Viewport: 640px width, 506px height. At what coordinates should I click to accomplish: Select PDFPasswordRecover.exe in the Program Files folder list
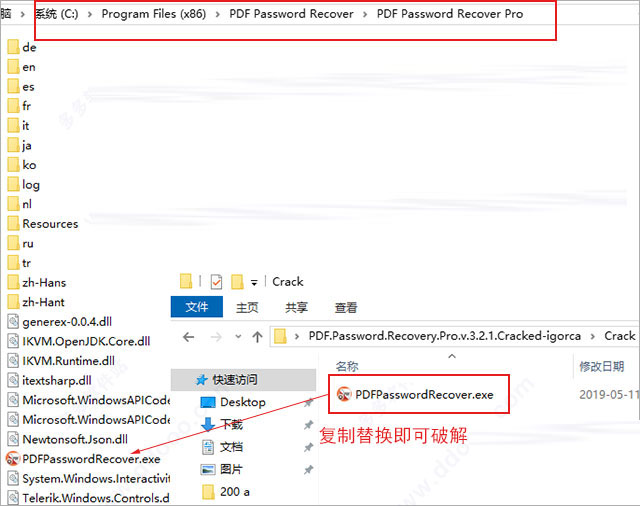tap(83, 459)
